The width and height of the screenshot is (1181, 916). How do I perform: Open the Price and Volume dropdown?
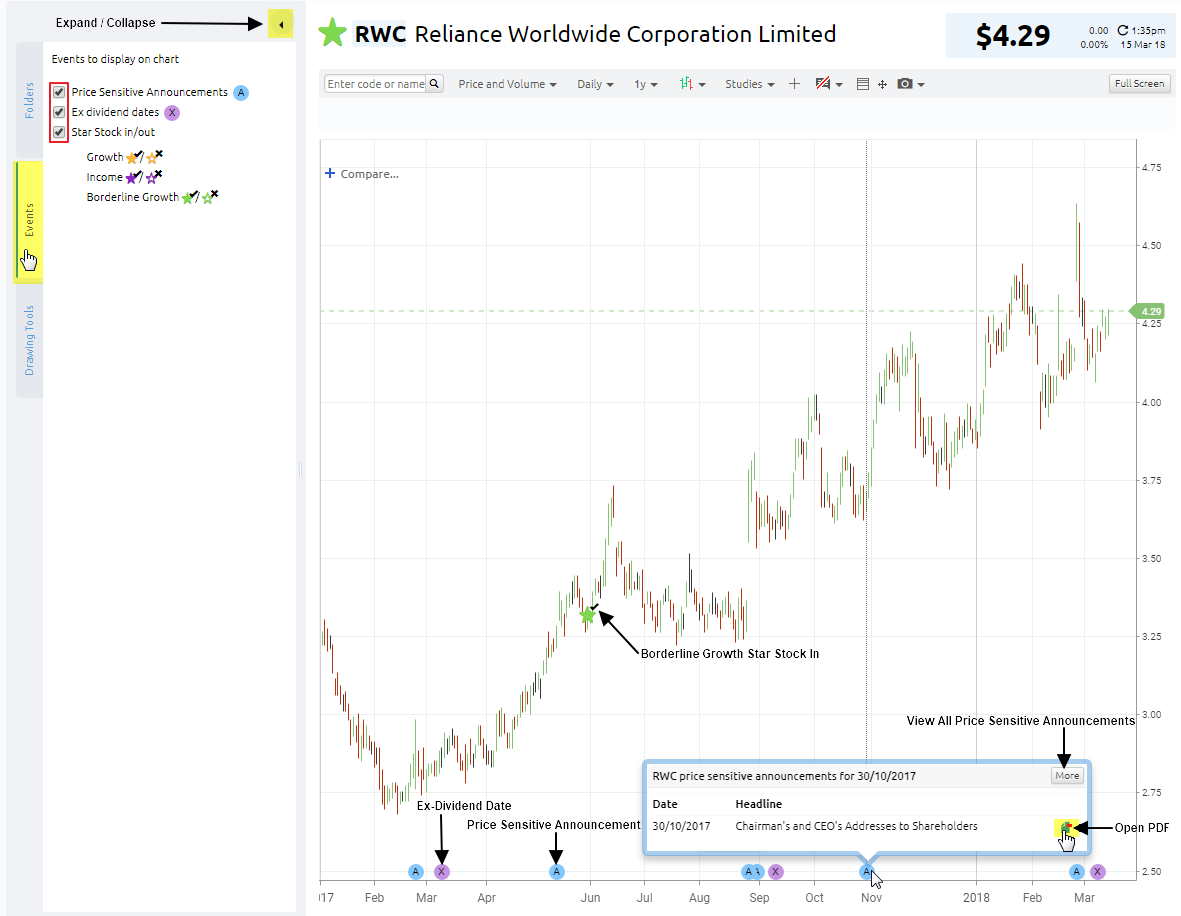[507, 84]
